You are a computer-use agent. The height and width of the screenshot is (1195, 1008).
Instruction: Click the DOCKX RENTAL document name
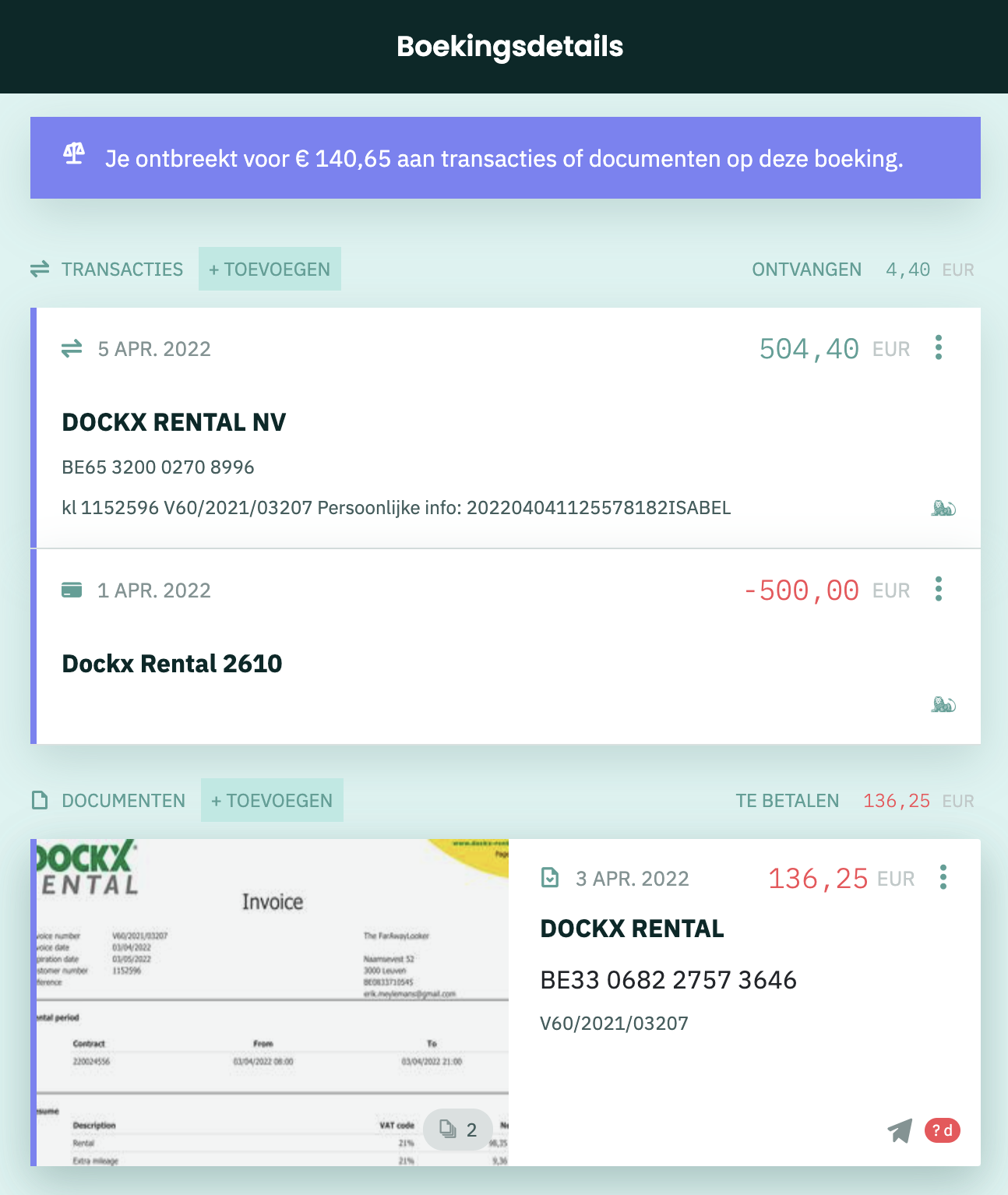click(633, 928)
